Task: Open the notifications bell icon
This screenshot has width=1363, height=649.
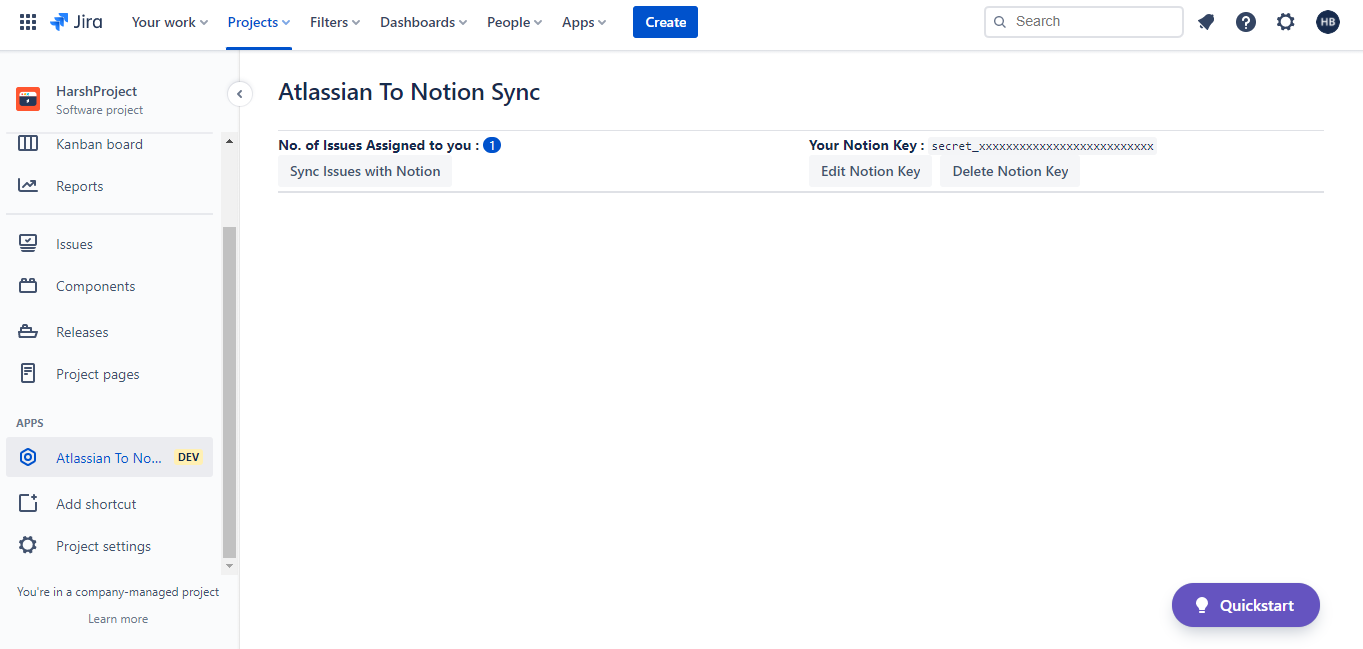Action: pos(1206,22)
